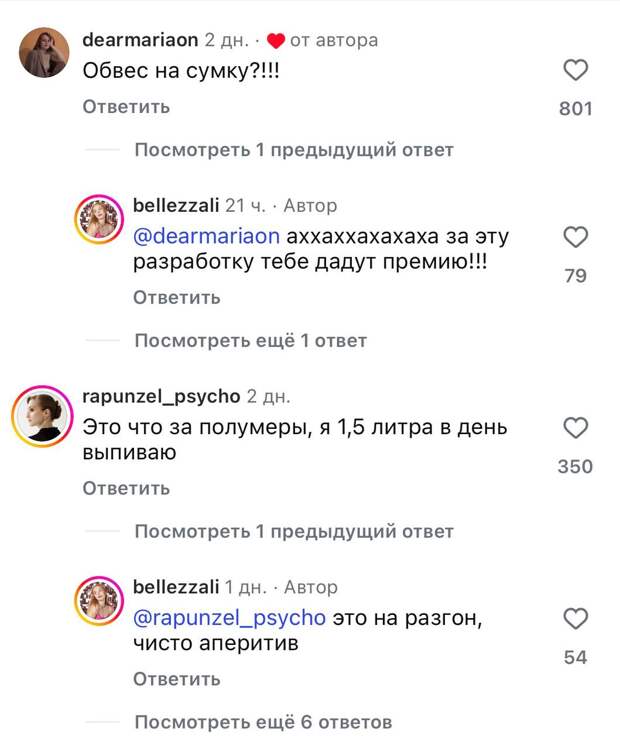Like rapunzel_psycho's comment about 1,5 литра

[x=576, y=428]
